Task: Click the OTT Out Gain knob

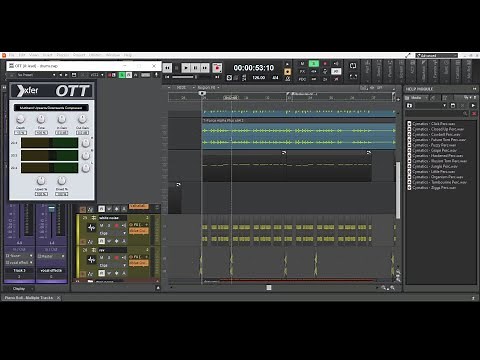Action: [x=82, y=119]
